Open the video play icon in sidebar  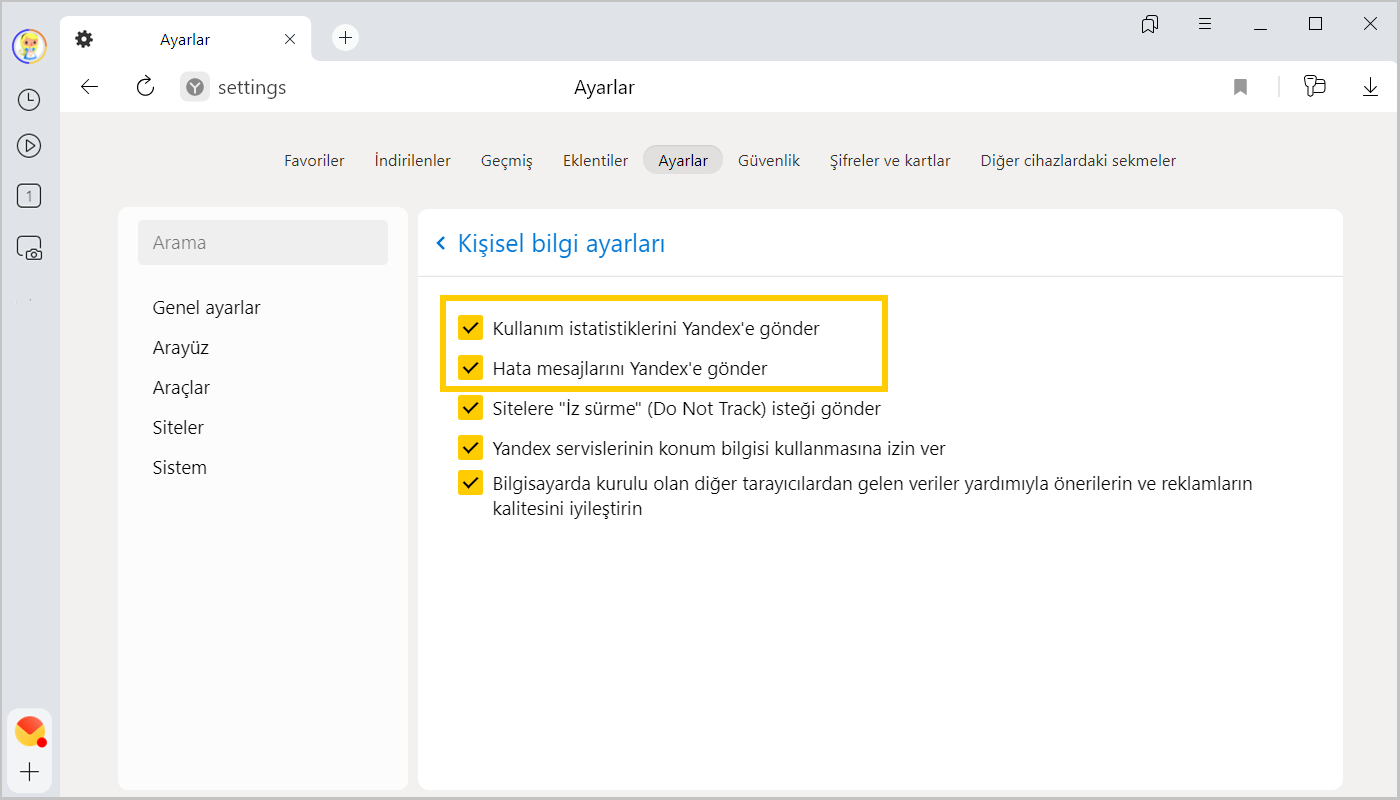tap(29, 146)
